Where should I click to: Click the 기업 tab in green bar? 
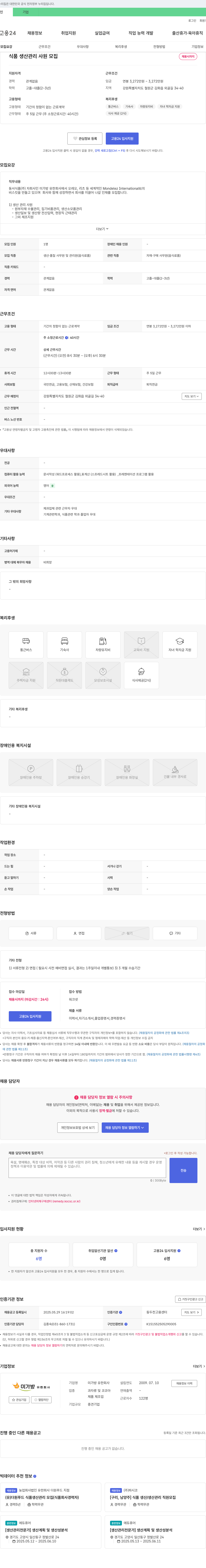[x=26, y=12]
